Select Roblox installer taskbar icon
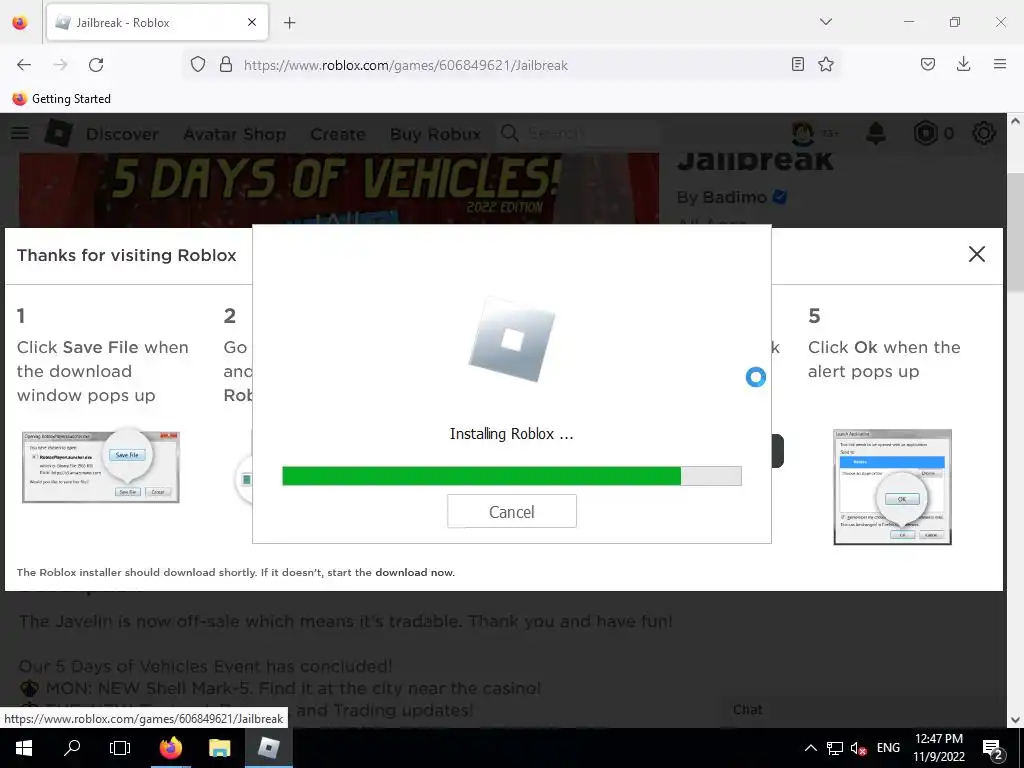Screen dimensions: 1024x768 click(x=268, y=748)
